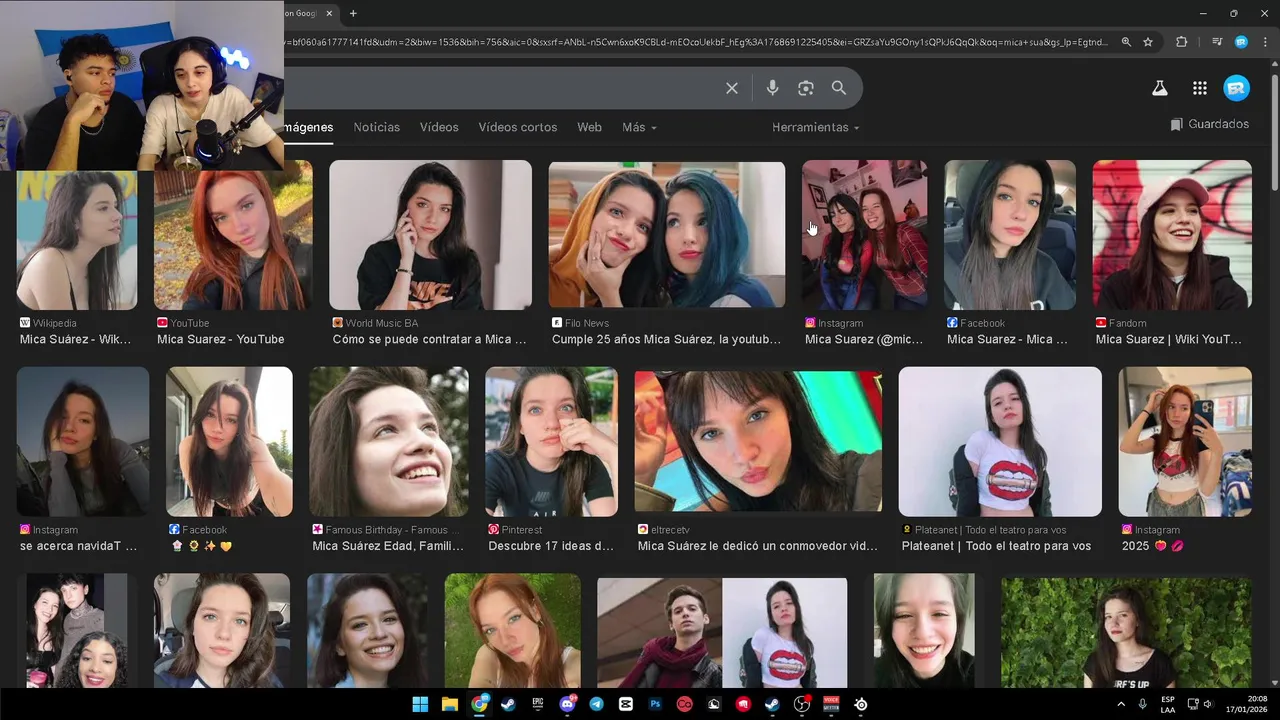The width and height of the screenshot is (1280, 720).
Task: Open the Famous Birthday image thumbnail
Action: click(x=389, y=441)
